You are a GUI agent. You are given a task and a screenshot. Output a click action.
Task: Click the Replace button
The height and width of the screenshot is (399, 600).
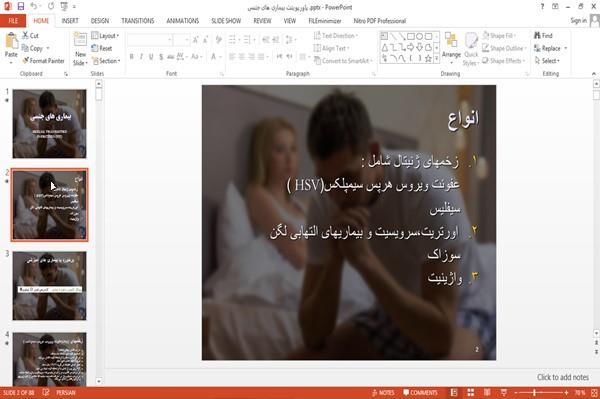(x=550, y=48)
